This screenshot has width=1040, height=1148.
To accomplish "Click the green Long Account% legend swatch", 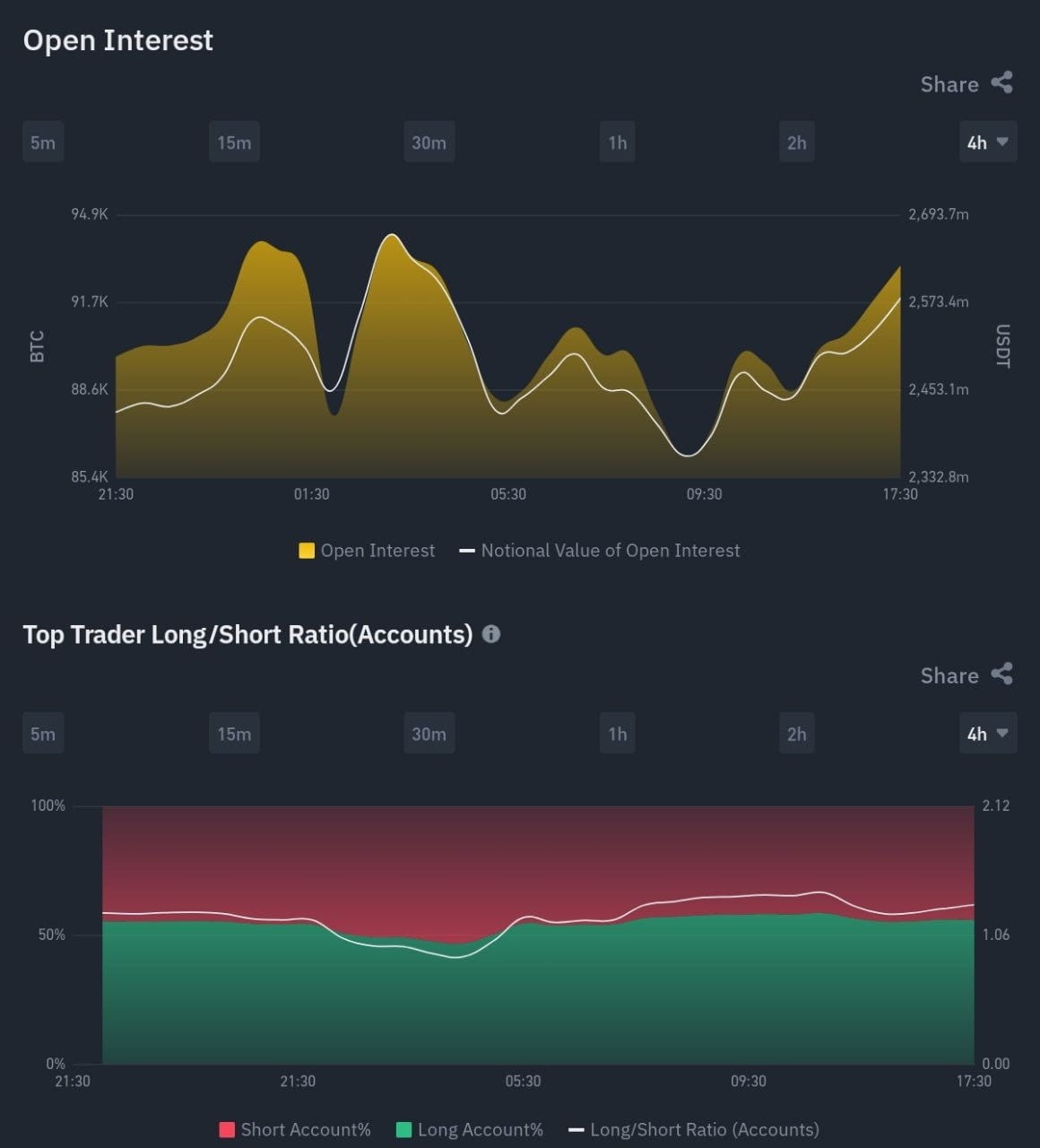I will [x=405, y=1129].
